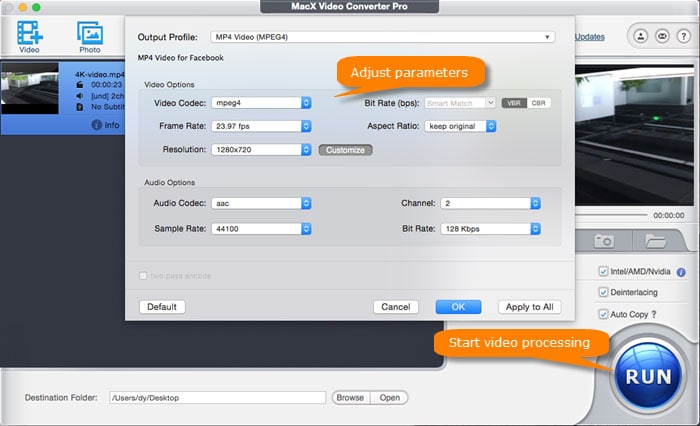Click the big RUN button
This screenshot has height=426, width=700.
[x=648, y=376]
